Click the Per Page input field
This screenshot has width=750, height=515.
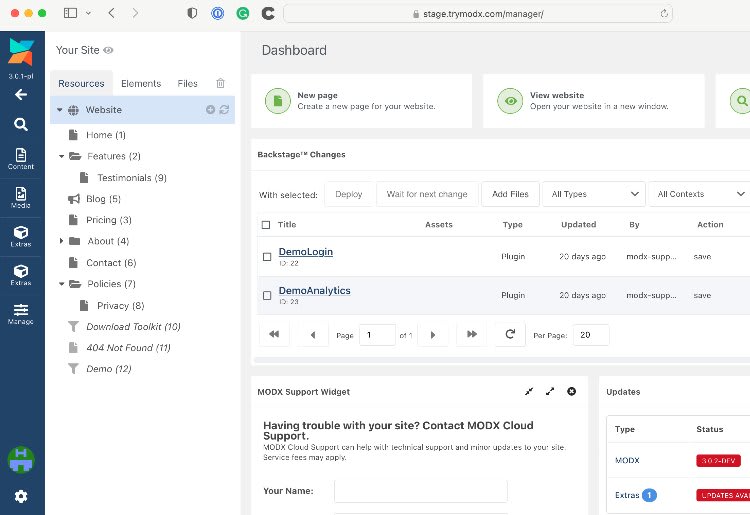coord(591,335)
